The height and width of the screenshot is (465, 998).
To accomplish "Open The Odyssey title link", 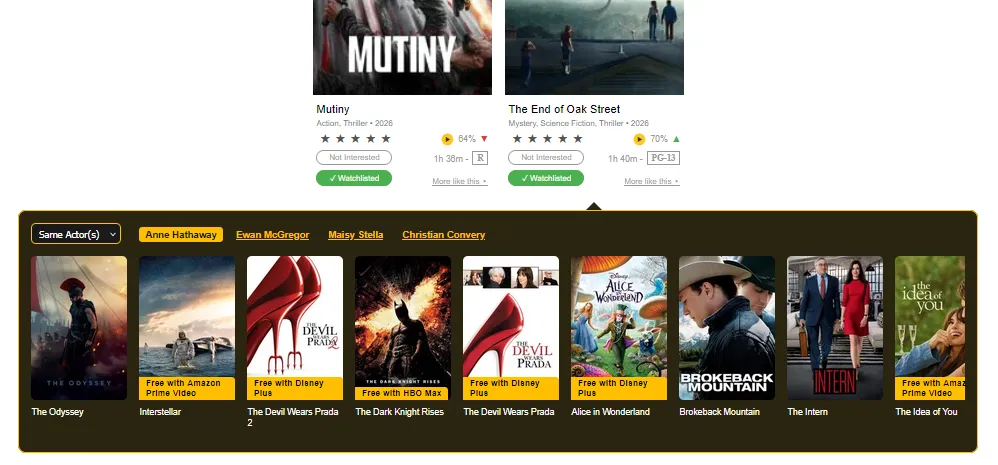I will [x=58, y=412].
